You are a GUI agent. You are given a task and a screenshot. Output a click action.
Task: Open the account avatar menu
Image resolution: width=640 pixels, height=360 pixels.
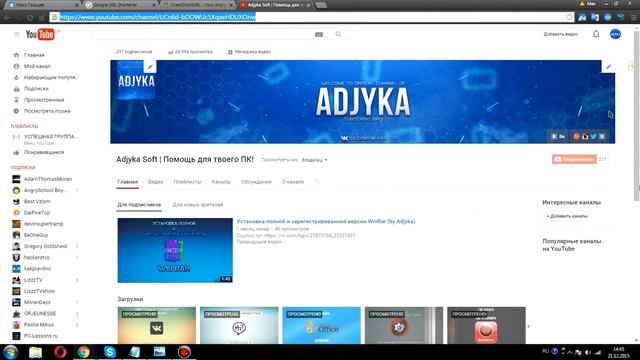click(615, 34)
